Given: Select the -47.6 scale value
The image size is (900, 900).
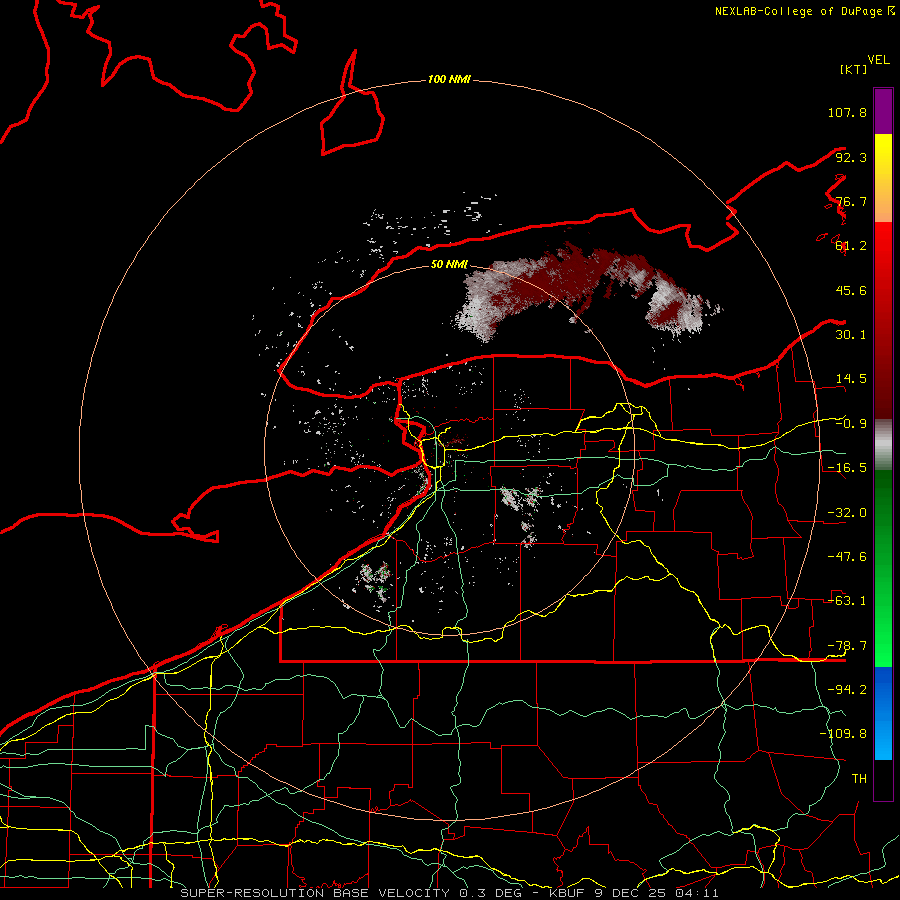Looking at the screenshot, I should pos(847,557).
